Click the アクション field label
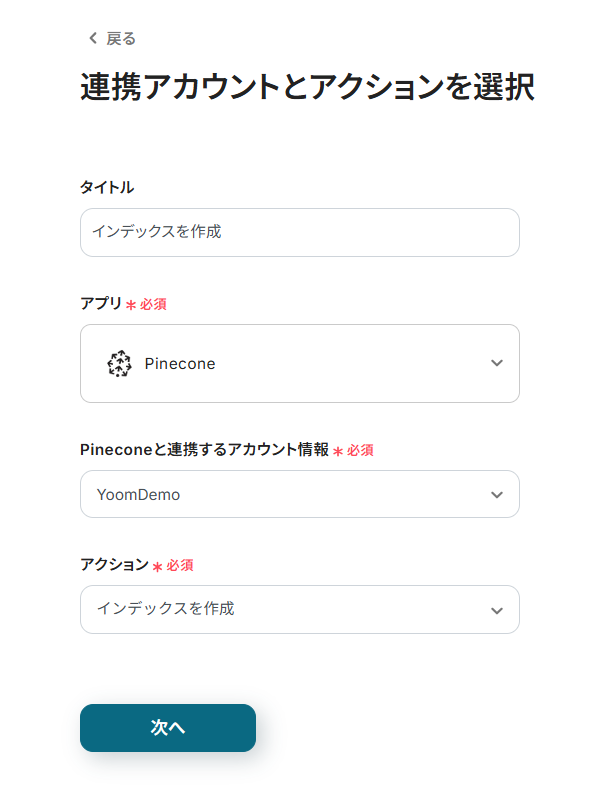This screenshot has height=792, width=605. (115, 564)
